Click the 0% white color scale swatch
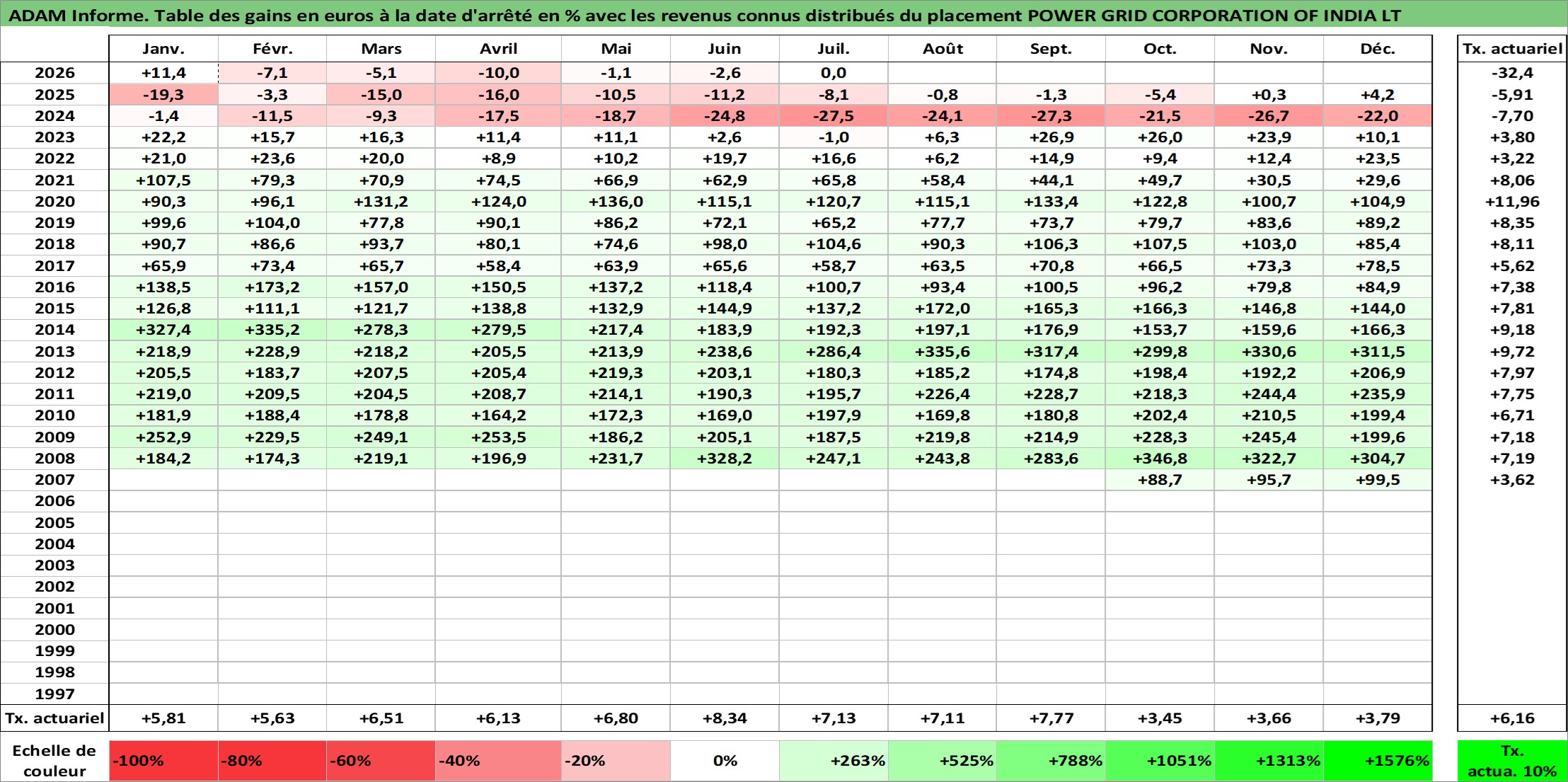The height and width of the screenshot is (782, 1568). click(x=725, y=761)
